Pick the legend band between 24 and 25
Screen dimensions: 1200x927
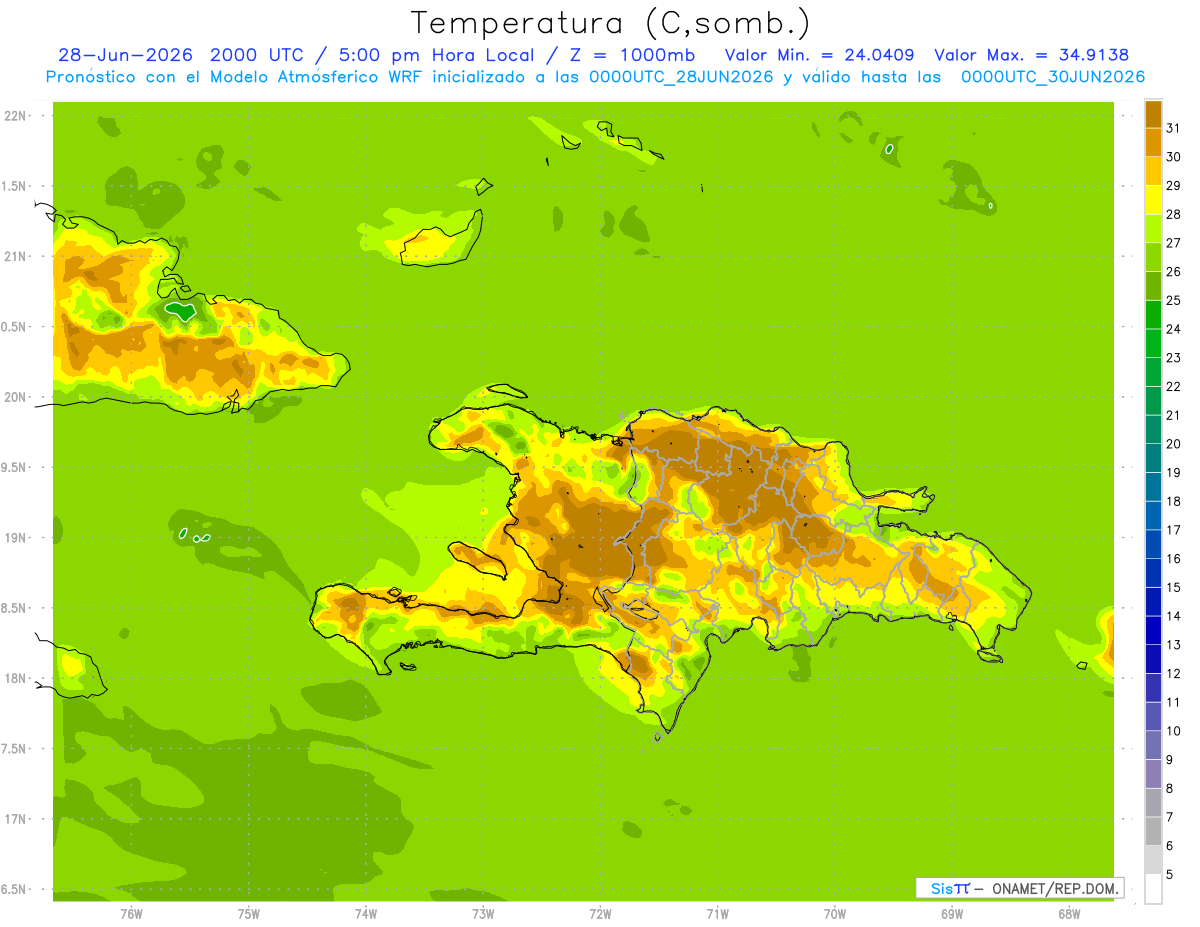tap(1153, 315)
